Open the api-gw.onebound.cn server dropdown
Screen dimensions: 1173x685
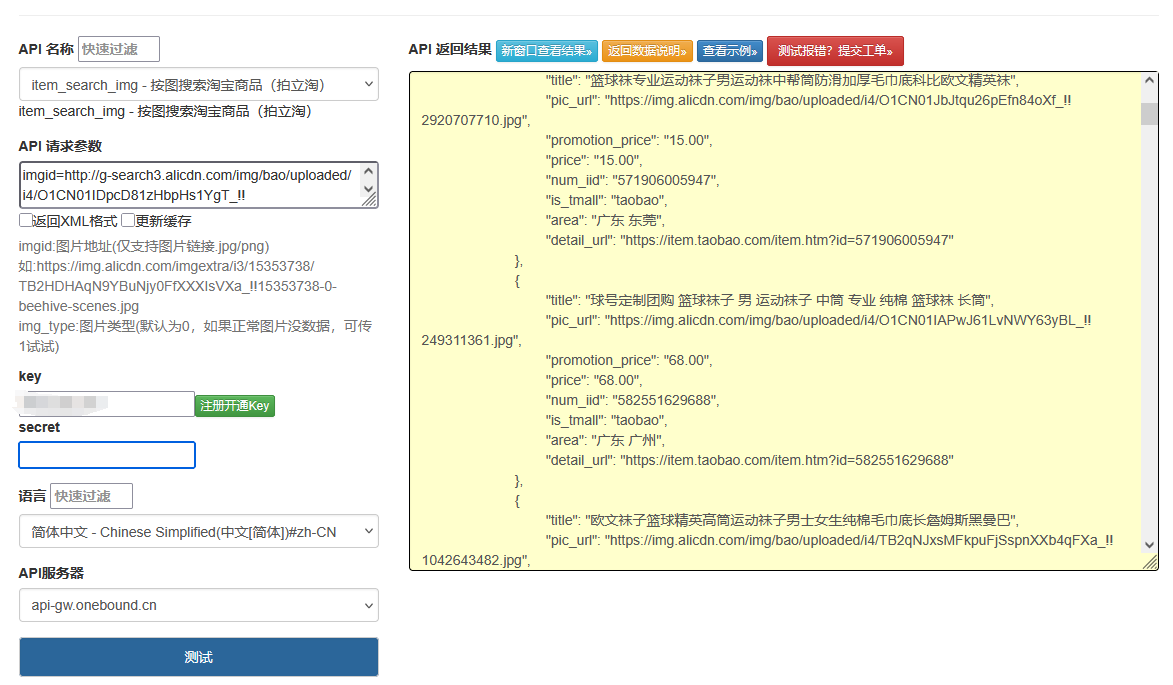(x=198, y=605)
